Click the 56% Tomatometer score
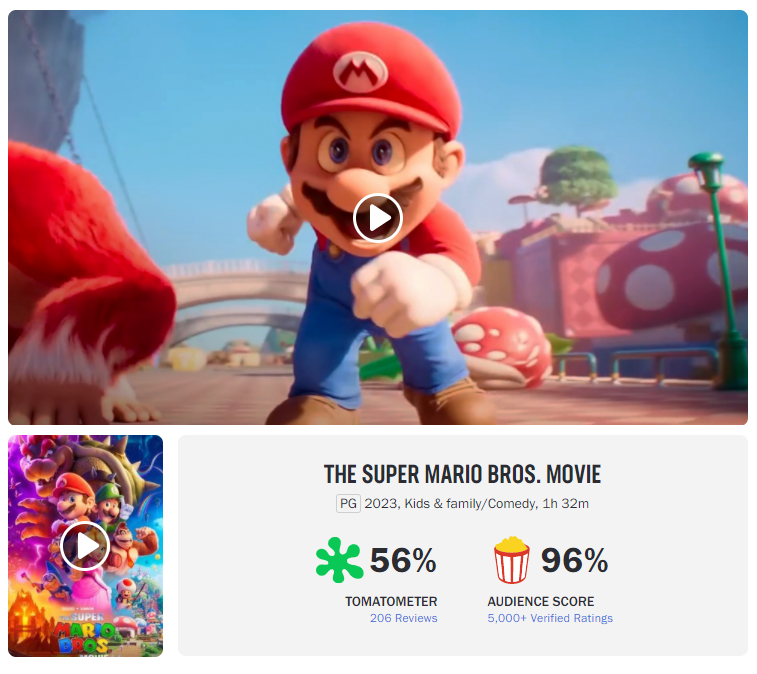This screenshot has height=674, width=757. coord(403,561)
